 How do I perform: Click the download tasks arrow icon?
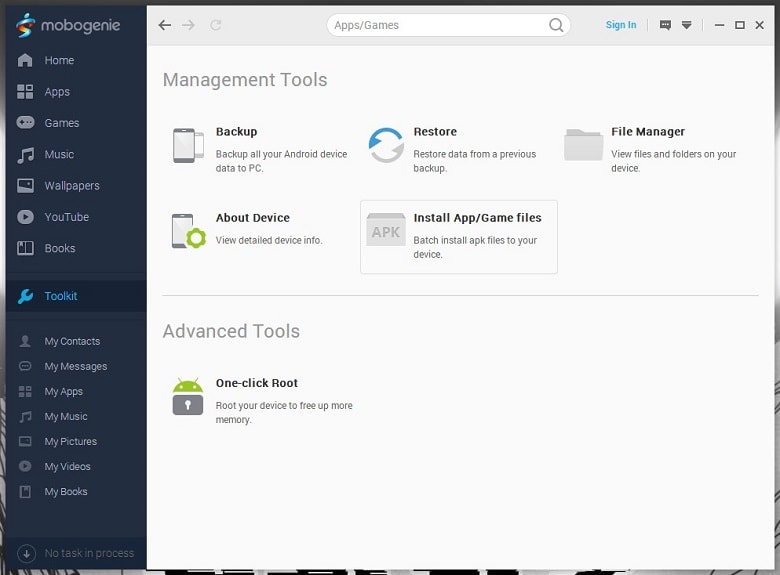[26, 553]
